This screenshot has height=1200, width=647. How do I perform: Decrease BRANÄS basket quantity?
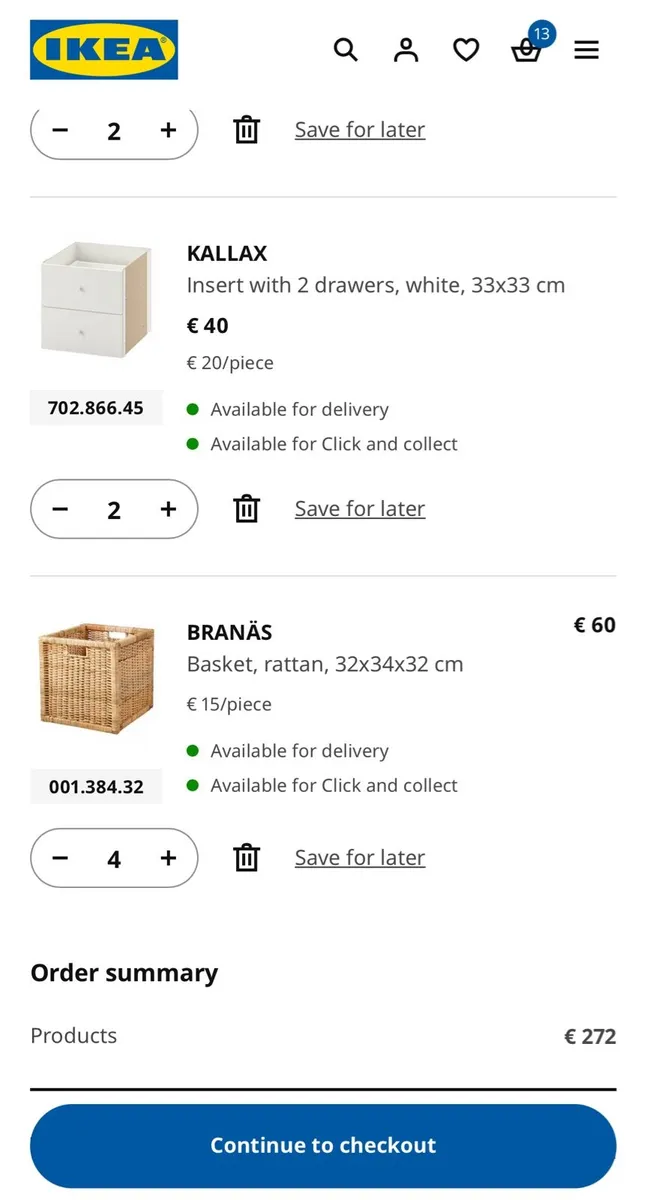[60, 858]
